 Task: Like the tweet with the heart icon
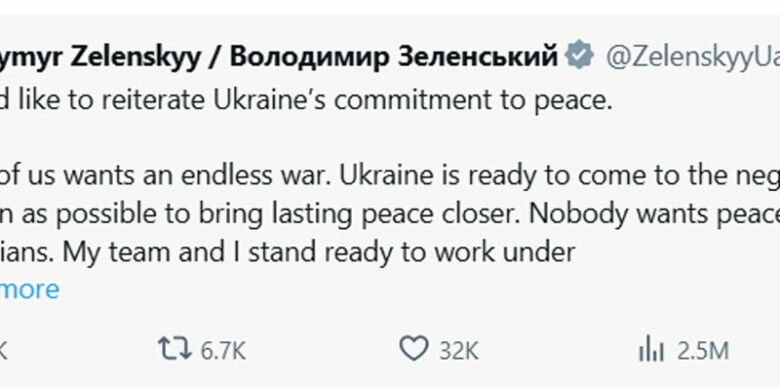[x=414, y=349]
